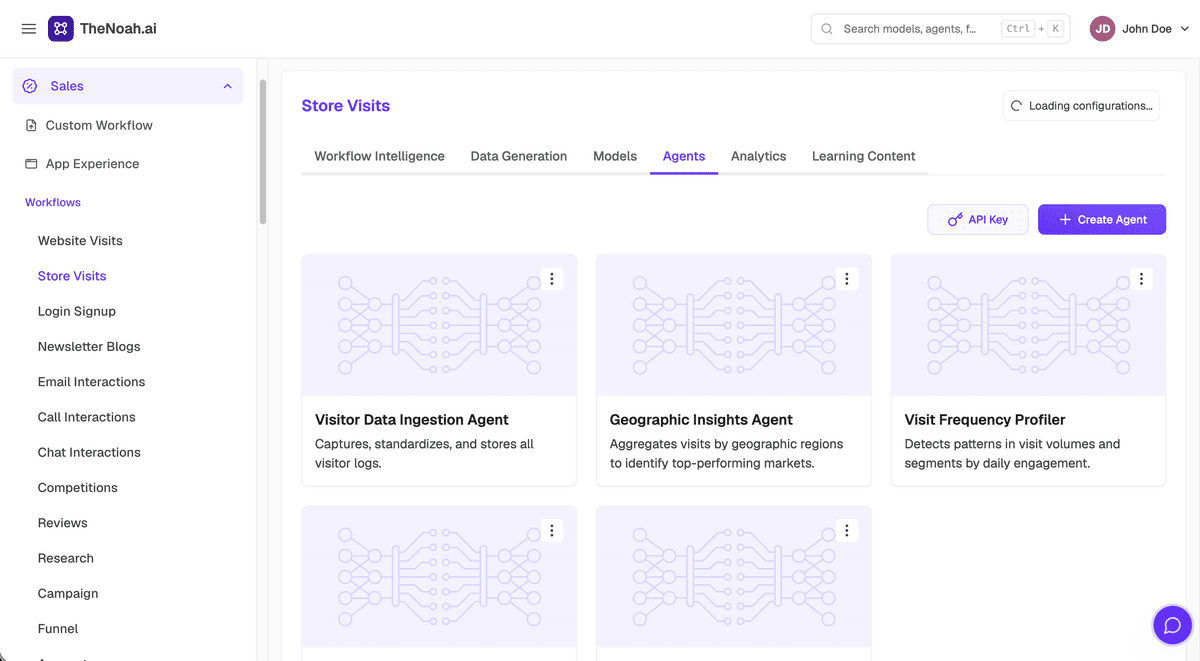This screenshot has width=1200, height=661.
Task: Click the TheNoah.ai logo icon
Action: pyautogui.click(x=60, y=29)
